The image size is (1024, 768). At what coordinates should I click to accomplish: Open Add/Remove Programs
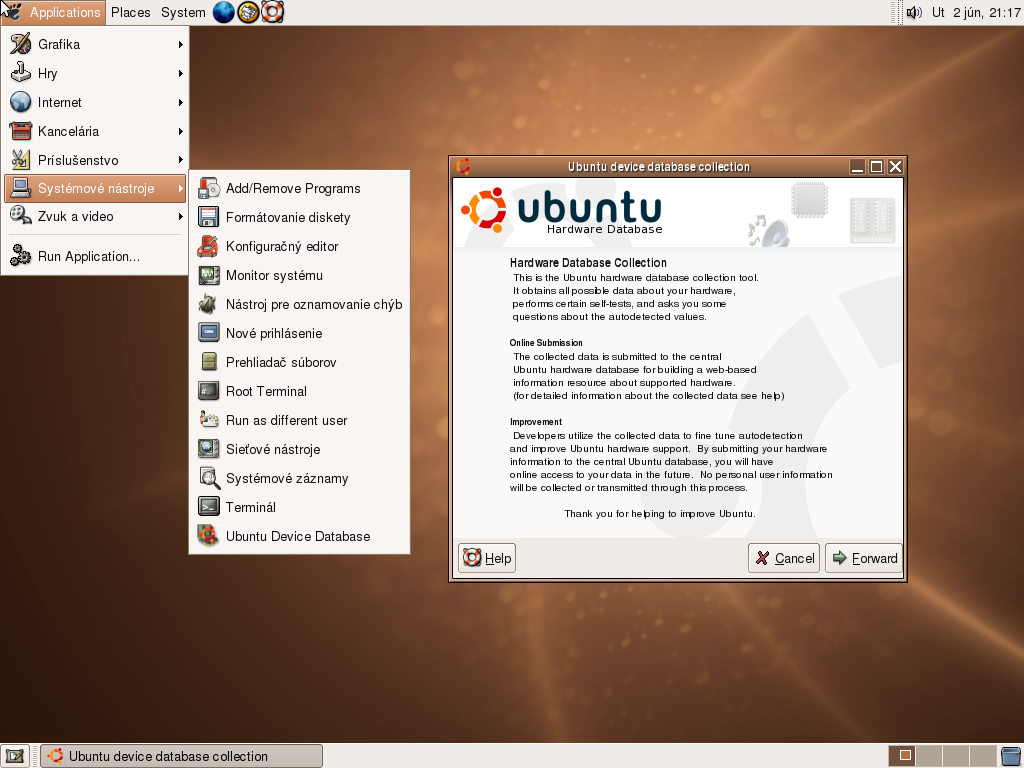[x=299, y=188]
